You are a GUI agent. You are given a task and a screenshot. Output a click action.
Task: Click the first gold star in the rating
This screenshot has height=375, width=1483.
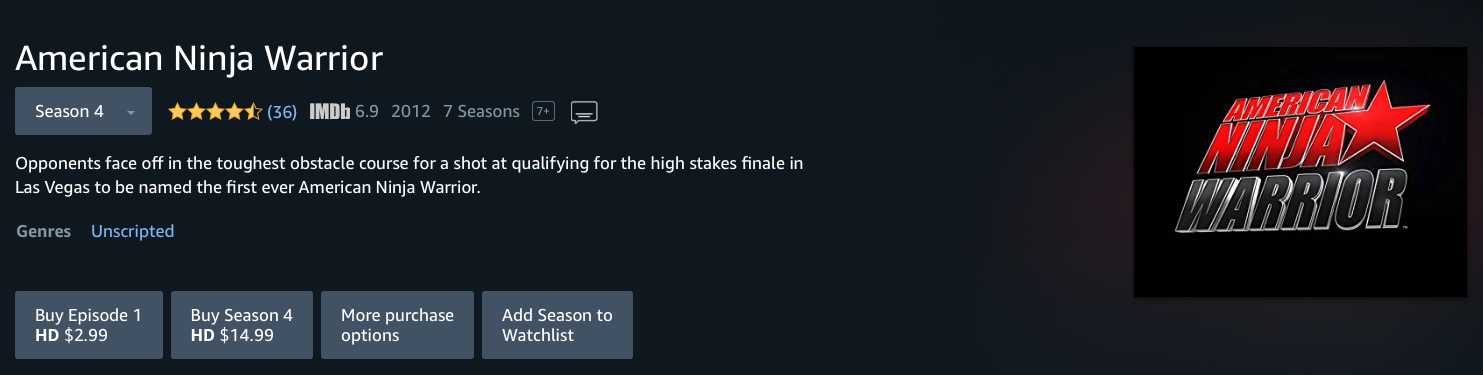click(177, 112)
